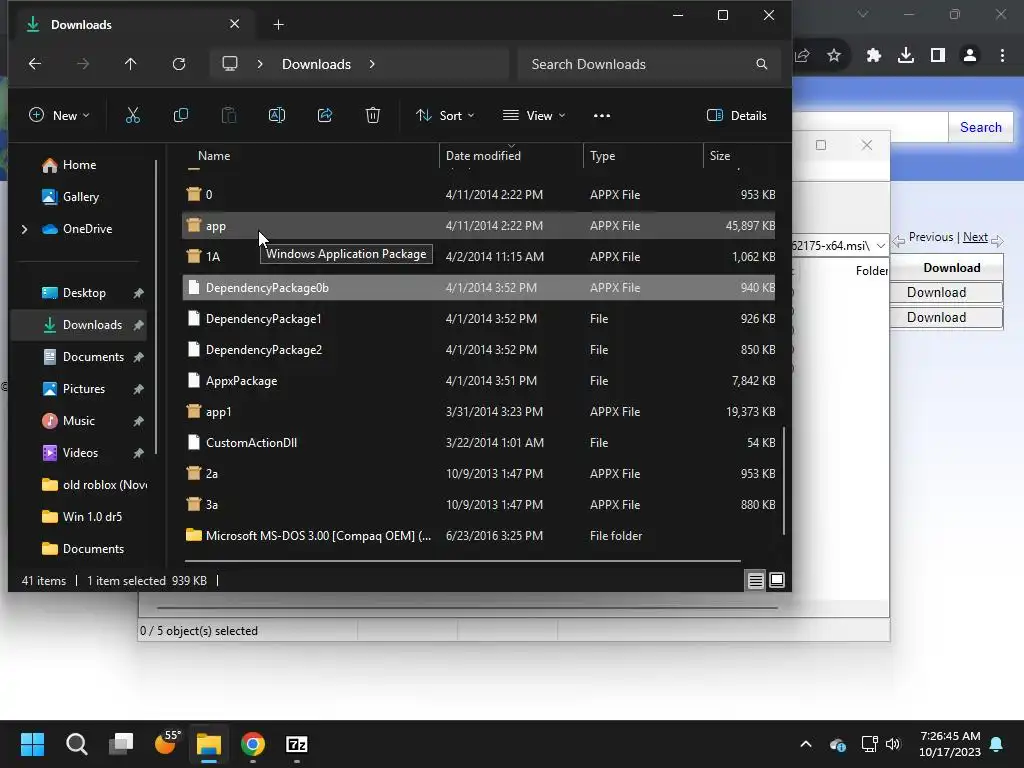Click the Rename icon in toolbar

click(x=277, y=116)
